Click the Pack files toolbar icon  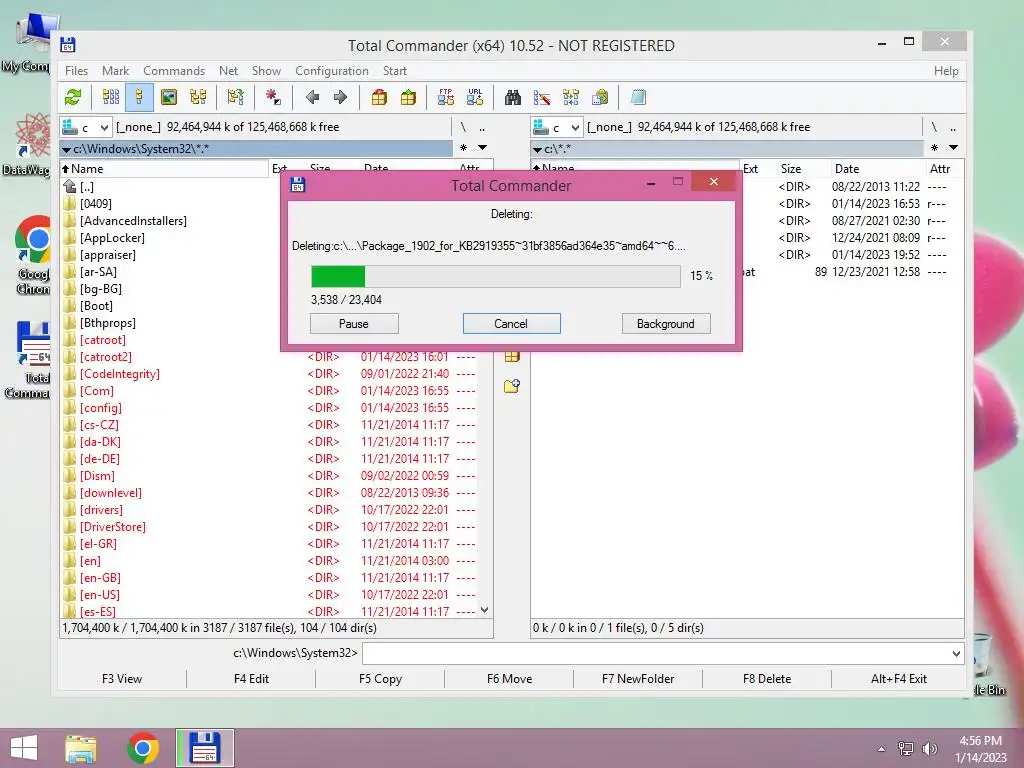click(379, 98)
